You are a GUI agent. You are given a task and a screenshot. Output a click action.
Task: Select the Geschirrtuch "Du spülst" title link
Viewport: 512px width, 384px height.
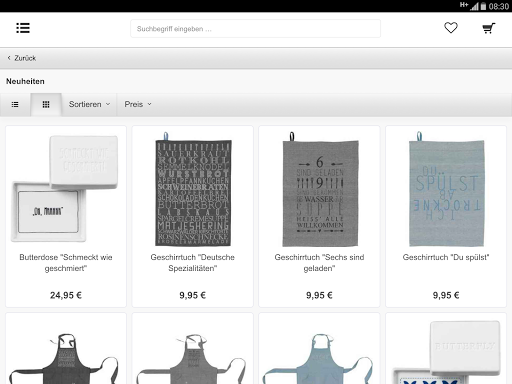(446, 257)
